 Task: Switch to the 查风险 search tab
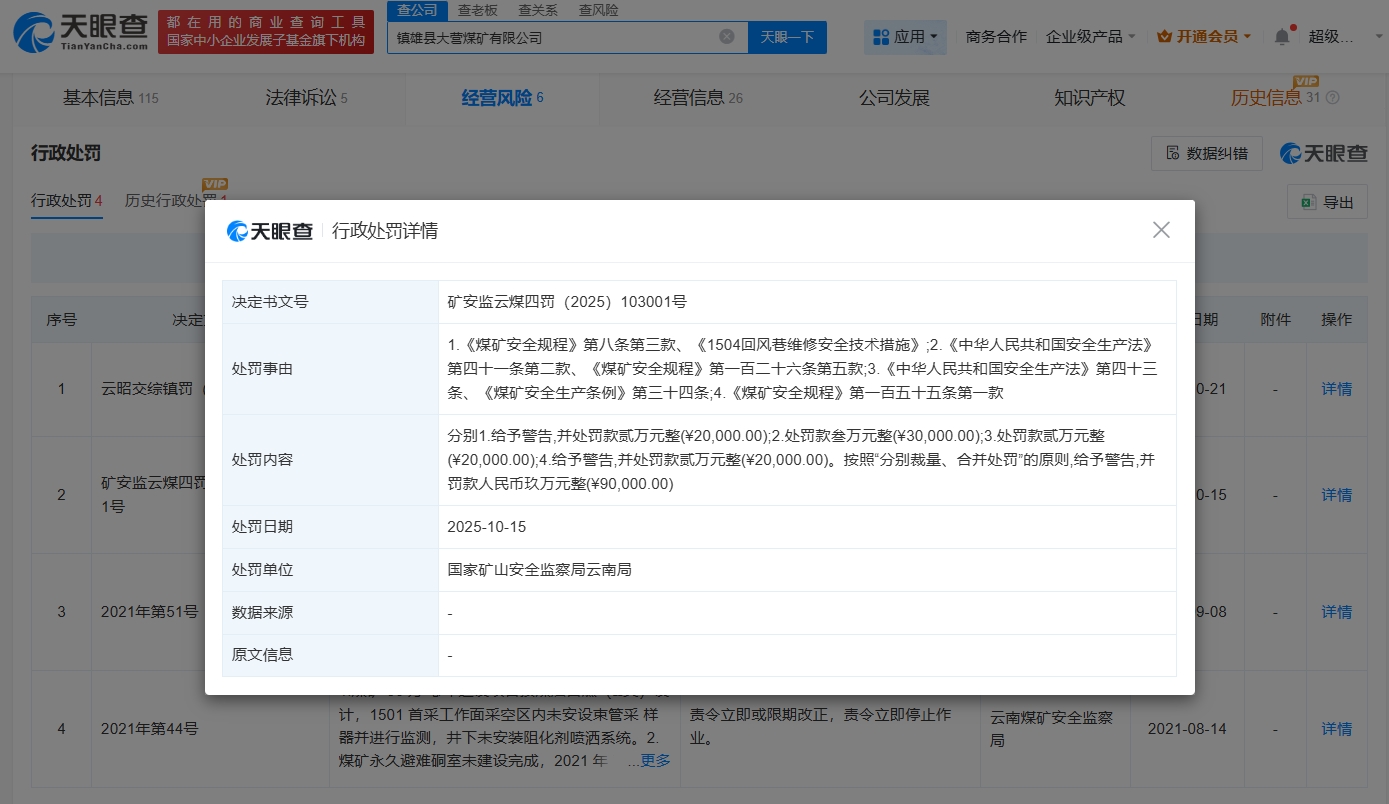coord(598,10)
